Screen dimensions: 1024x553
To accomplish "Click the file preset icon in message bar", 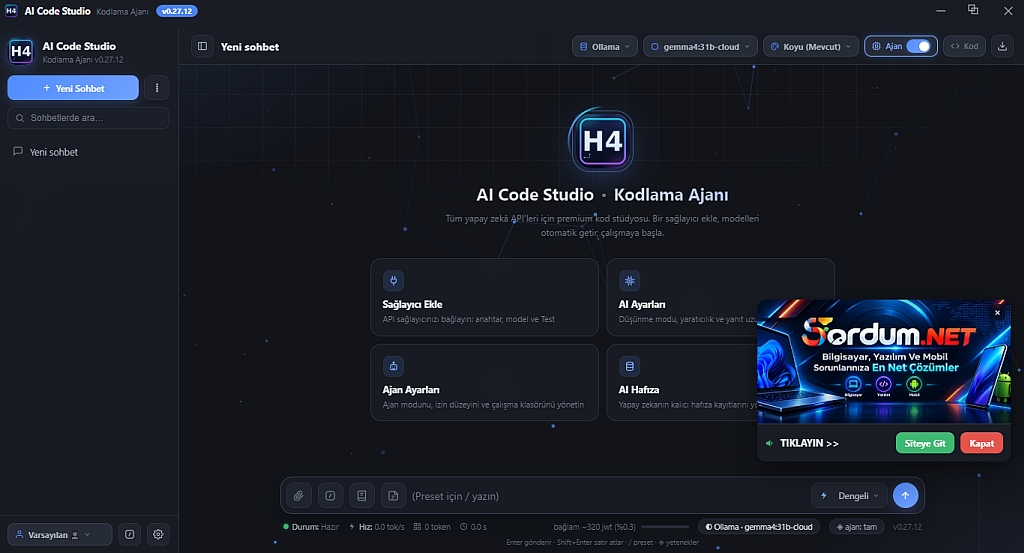I will click(393, 496).
